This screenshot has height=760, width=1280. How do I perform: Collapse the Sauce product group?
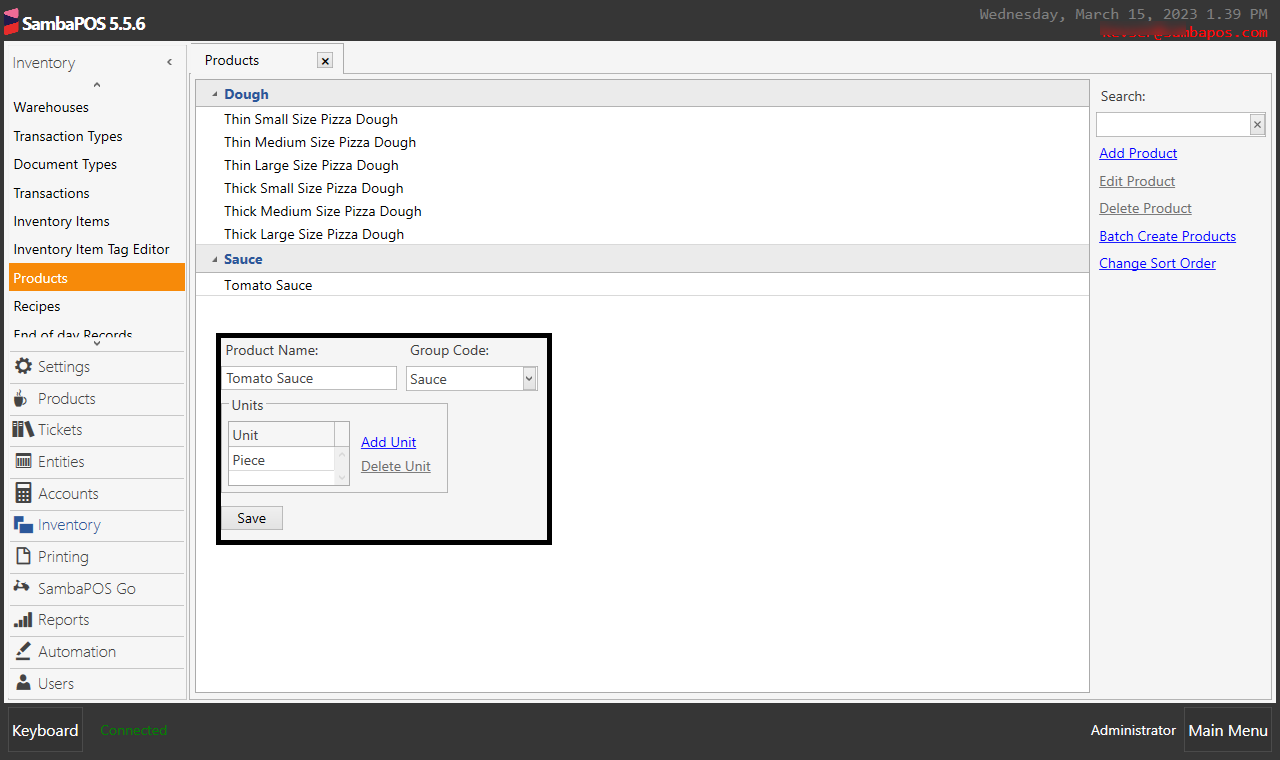(x=214, y=259)
